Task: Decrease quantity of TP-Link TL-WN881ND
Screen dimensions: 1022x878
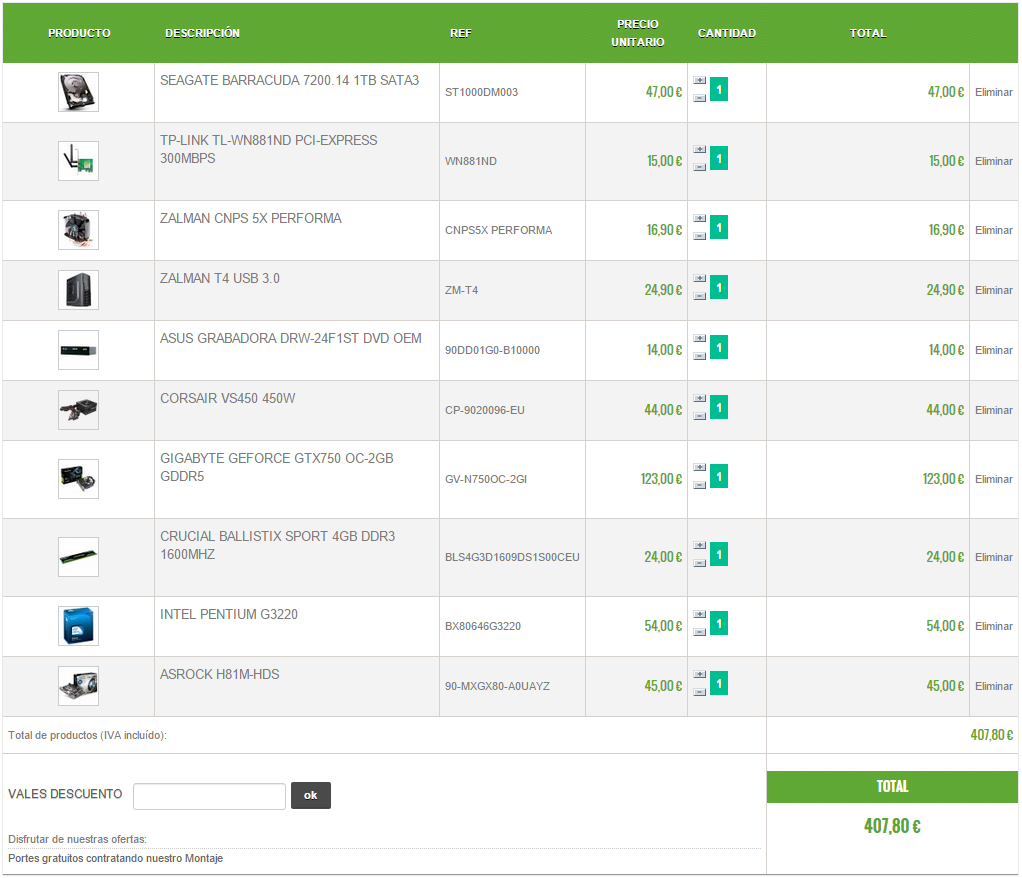Action: (x=699, y=167)
